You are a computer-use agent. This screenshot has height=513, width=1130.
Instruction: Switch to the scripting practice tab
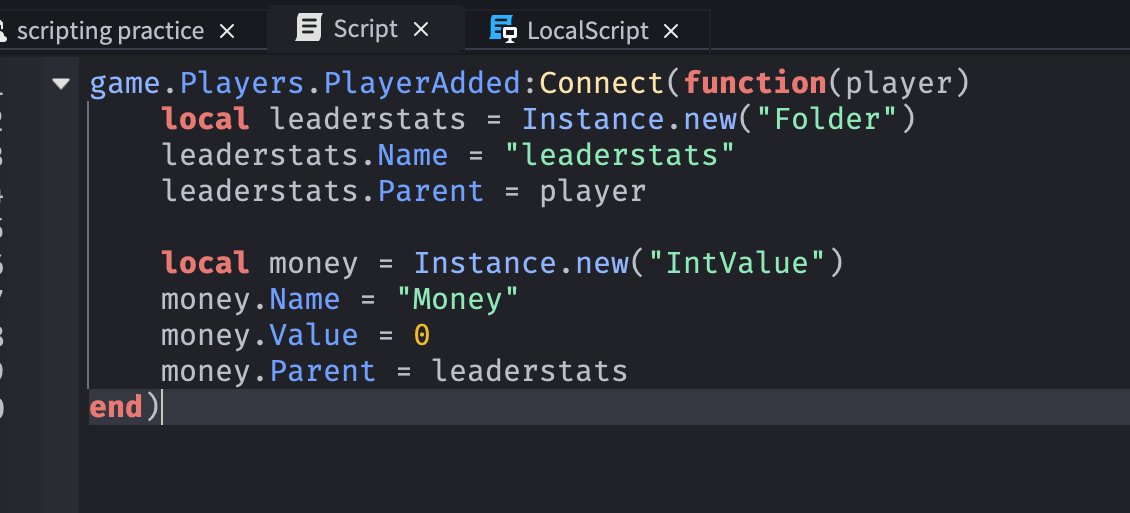tap(110, 31)
